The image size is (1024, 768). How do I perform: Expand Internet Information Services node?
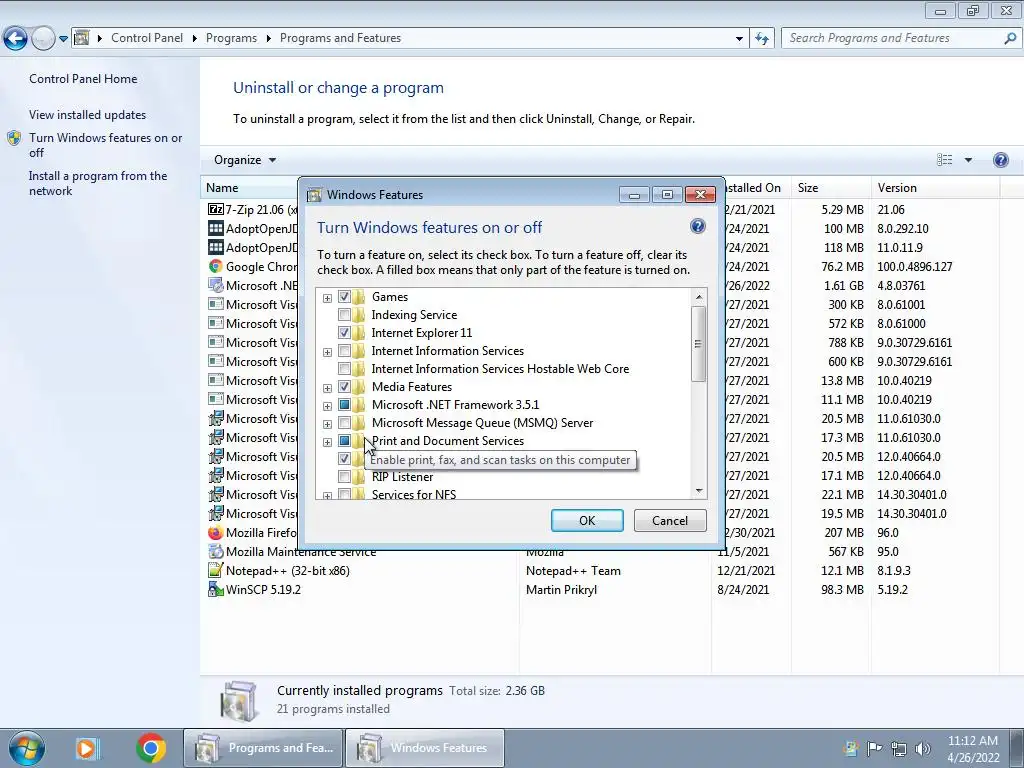[327, 353]
